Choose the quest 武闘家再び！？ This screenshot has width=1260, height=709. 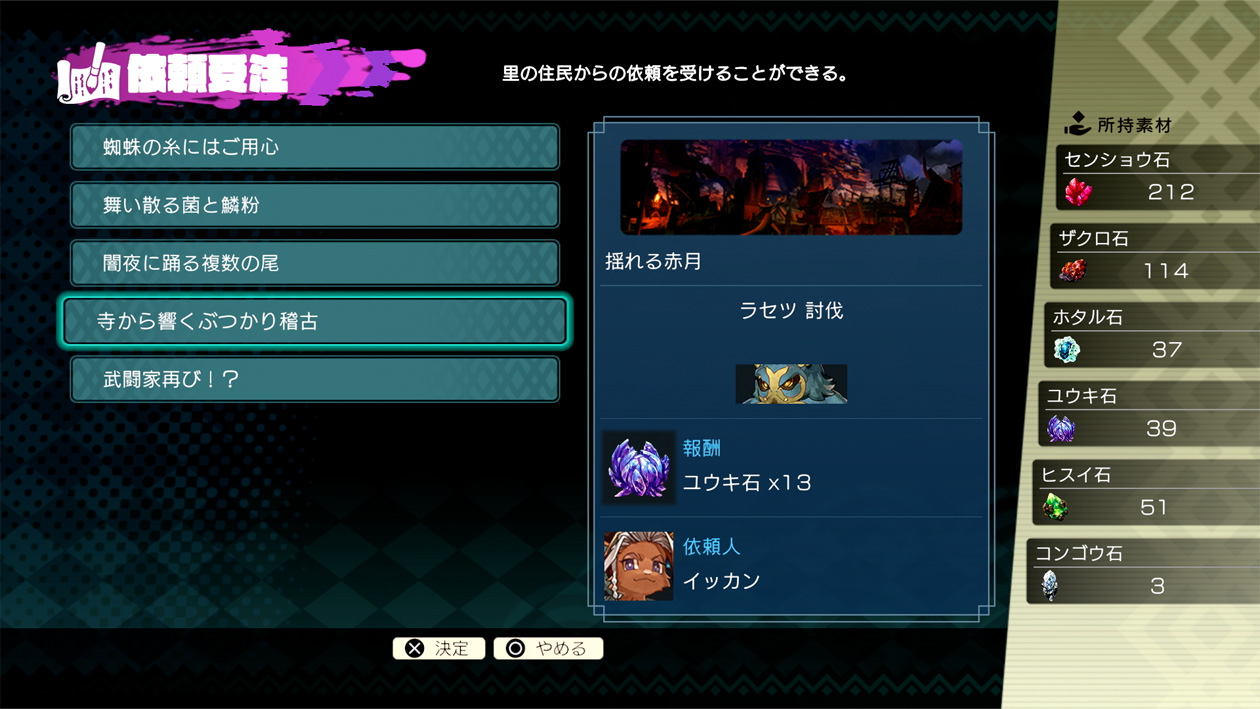pos(315,380)
